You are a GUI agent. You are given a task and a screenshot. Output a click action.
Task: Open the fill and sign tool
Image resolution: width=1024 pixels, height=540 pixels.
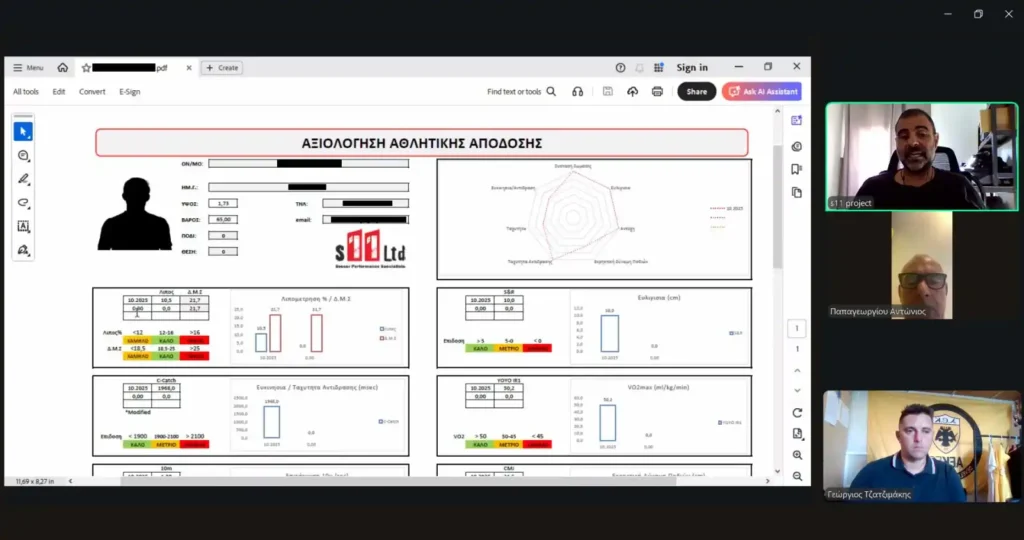tap(23, 250)
